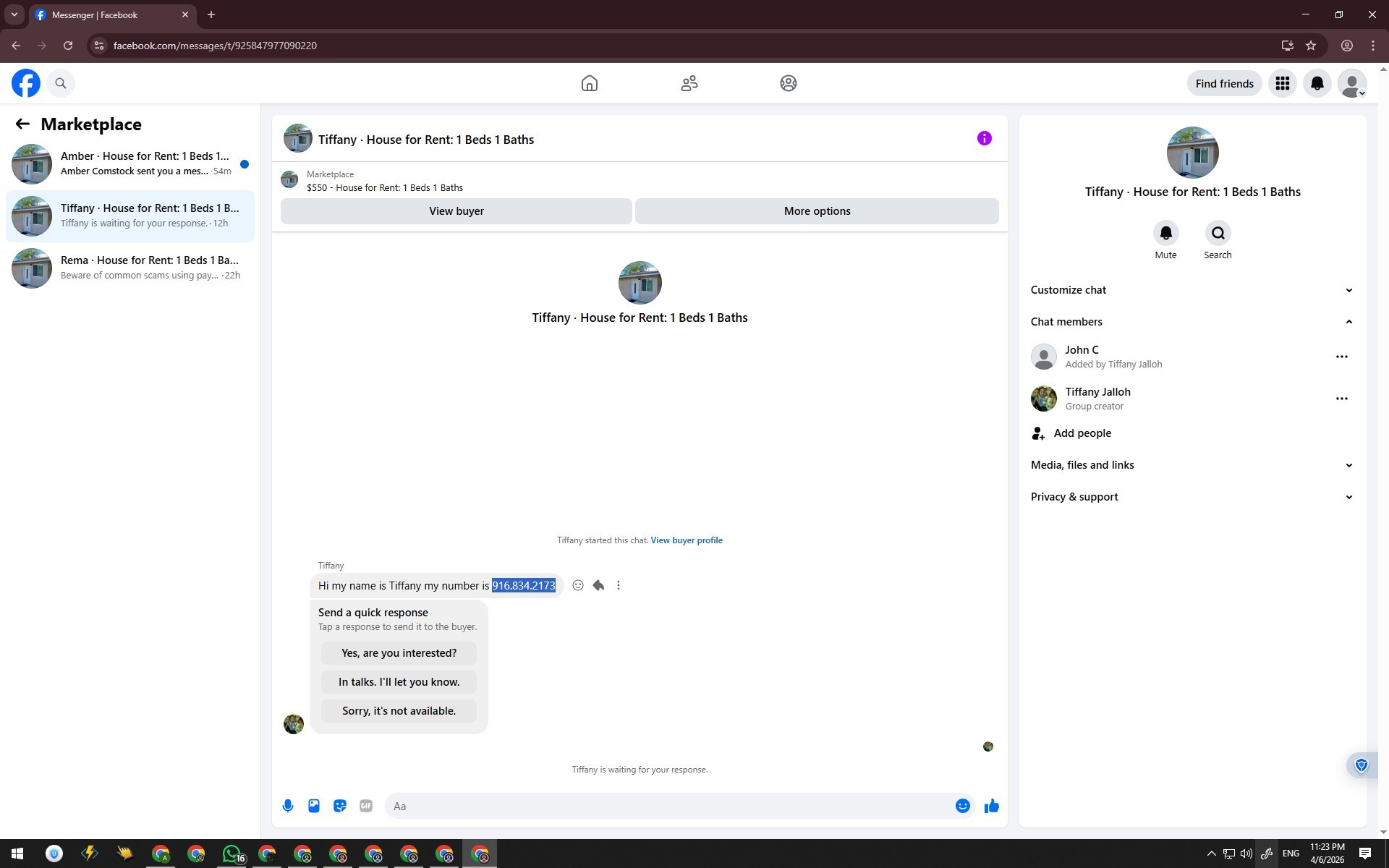This screenshot has width=1389, height=868.
Task: Click the message input field
Action: coord(670,806)
